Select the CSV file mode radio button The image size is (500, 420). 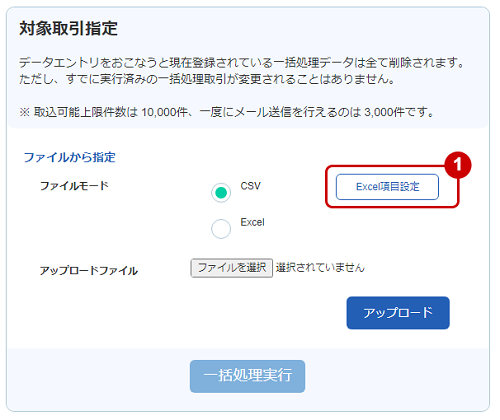click(x=221, y=193)
